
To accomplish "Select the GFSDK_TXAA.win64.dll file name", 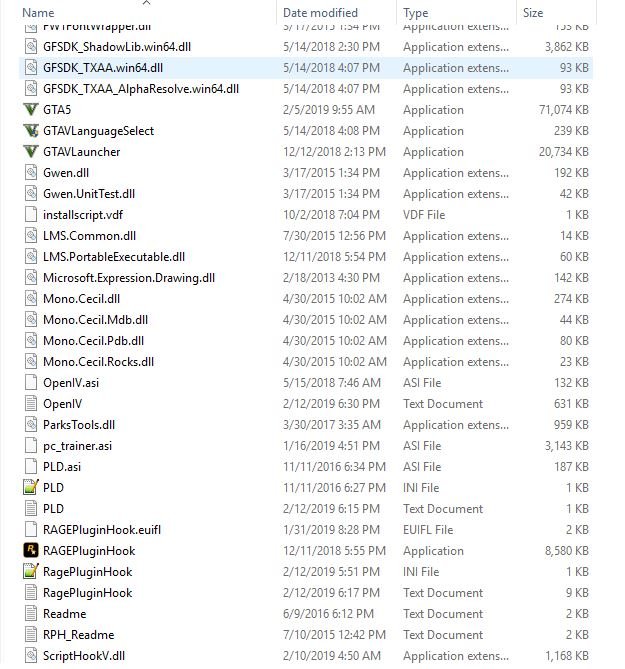I will (x=103, y=68).
